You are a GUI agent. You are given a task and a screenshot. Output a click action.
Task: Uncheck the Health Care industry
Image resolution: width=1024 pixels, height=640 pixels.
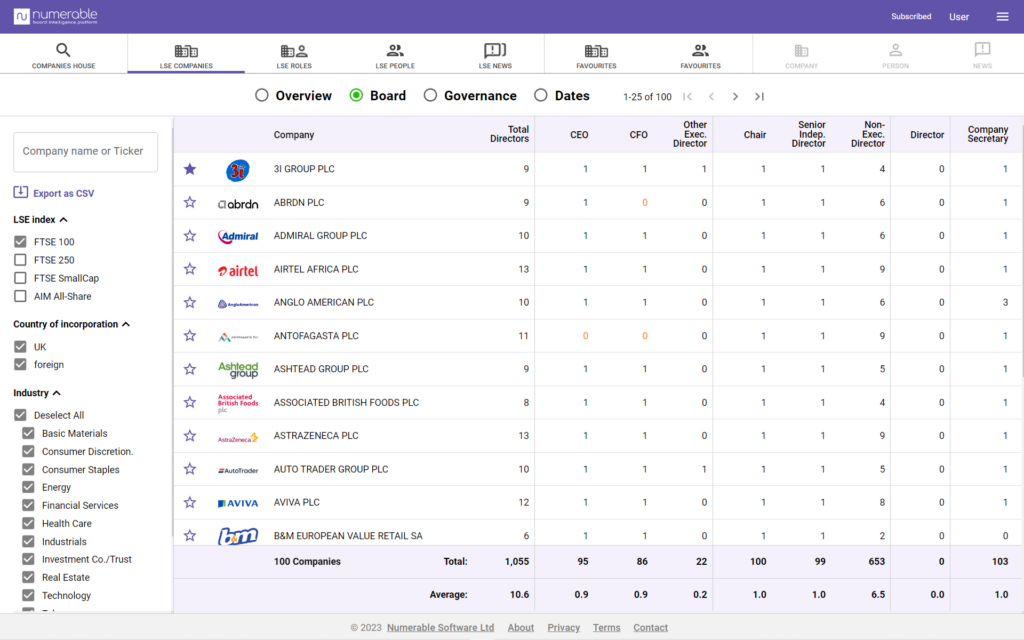click(x=28, y=523)
